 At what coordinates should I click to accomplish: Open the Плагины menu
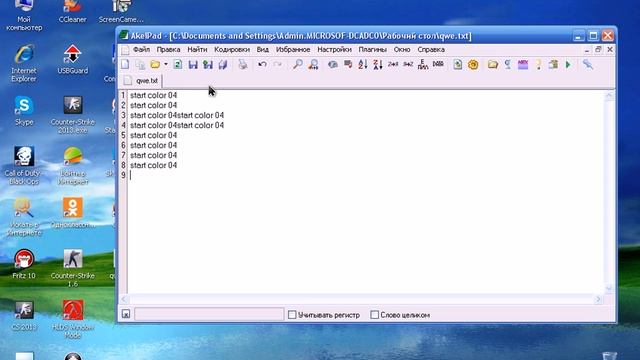click(373, 49)
